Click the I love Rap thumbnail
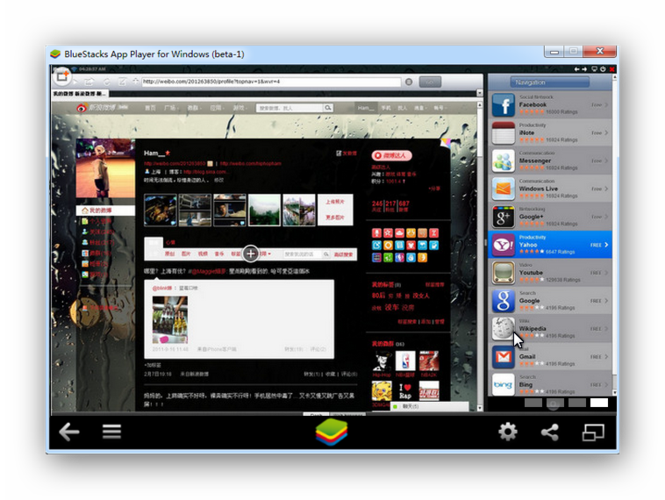Image resolution: width=665 pixels, height=500 pixels. point(405,391)
